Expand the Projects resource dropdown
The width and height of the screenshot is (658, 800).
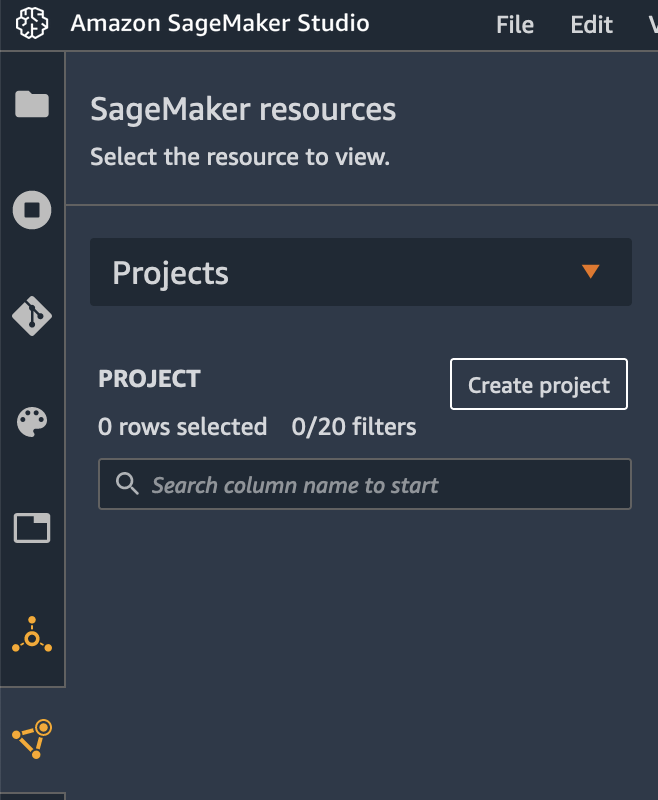tap(361, 272)
